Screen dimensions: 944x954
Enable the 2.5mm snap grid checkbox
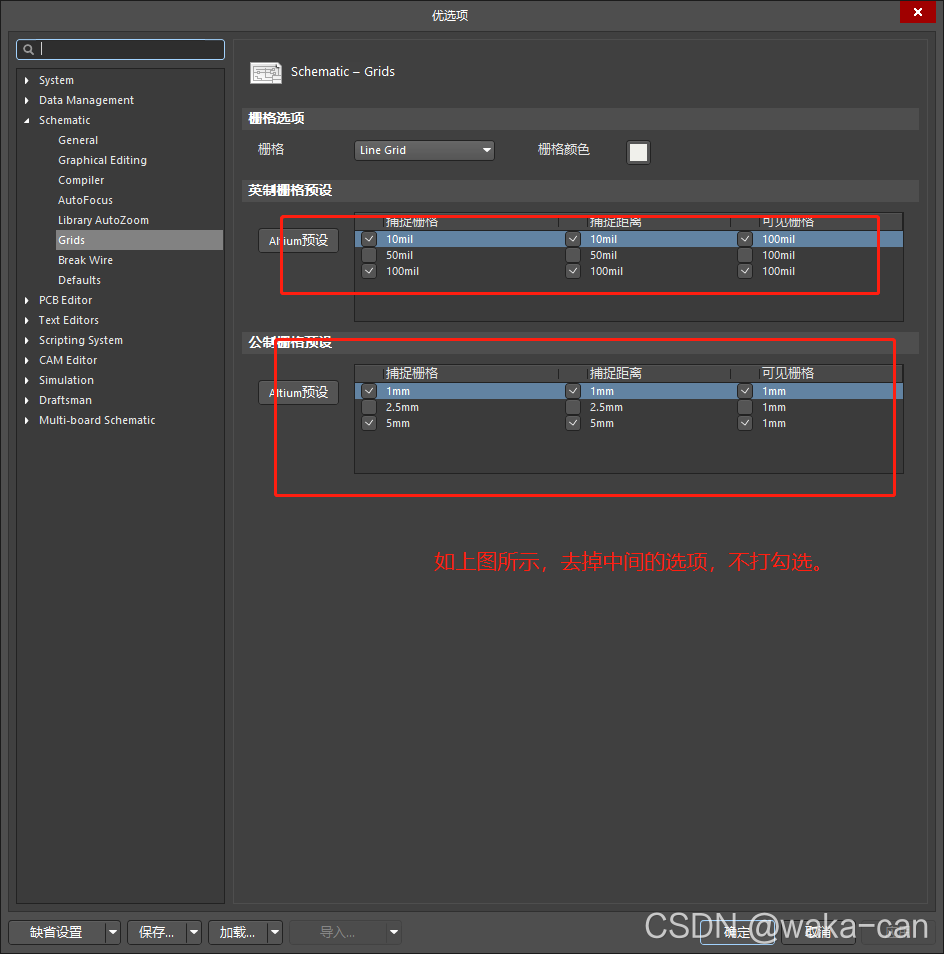[369, 407]
